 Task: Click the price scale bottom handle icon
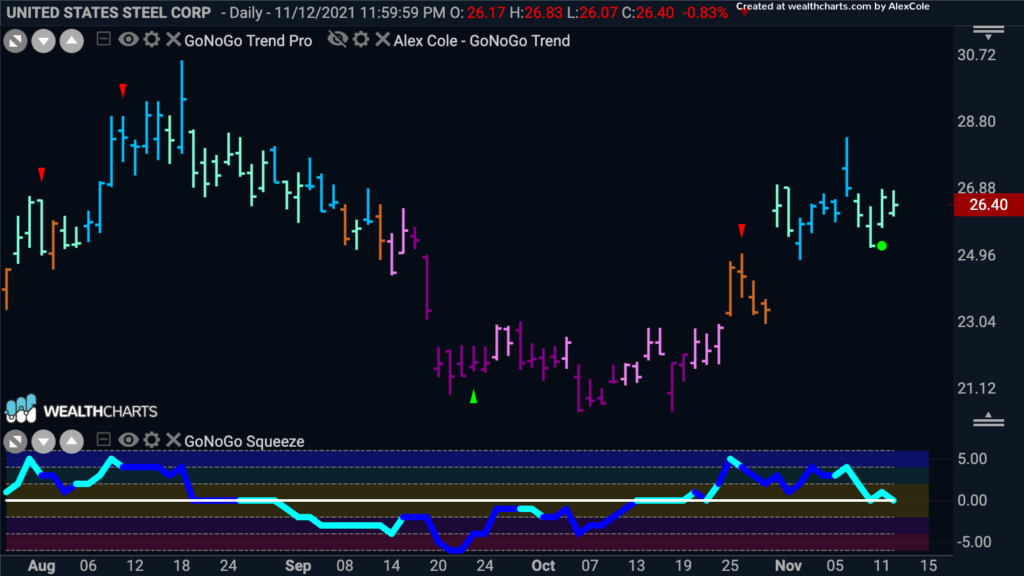pyautogui.click(x=988, y=420)
